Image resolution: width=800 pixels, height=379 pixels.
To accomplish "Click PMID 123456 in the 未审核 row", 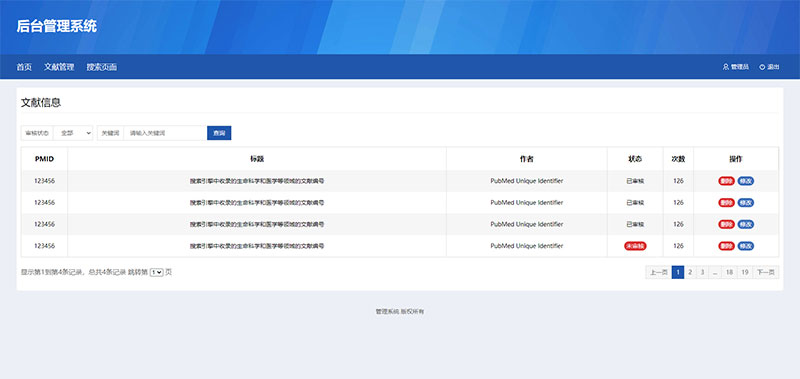I will tap(44, 246).
